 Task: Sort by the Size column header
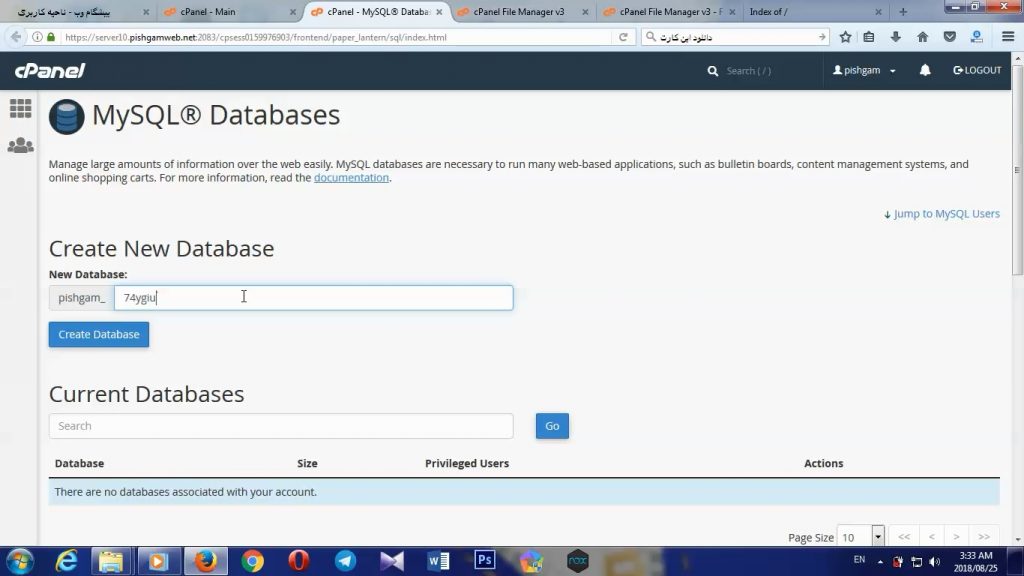point(307,463)
